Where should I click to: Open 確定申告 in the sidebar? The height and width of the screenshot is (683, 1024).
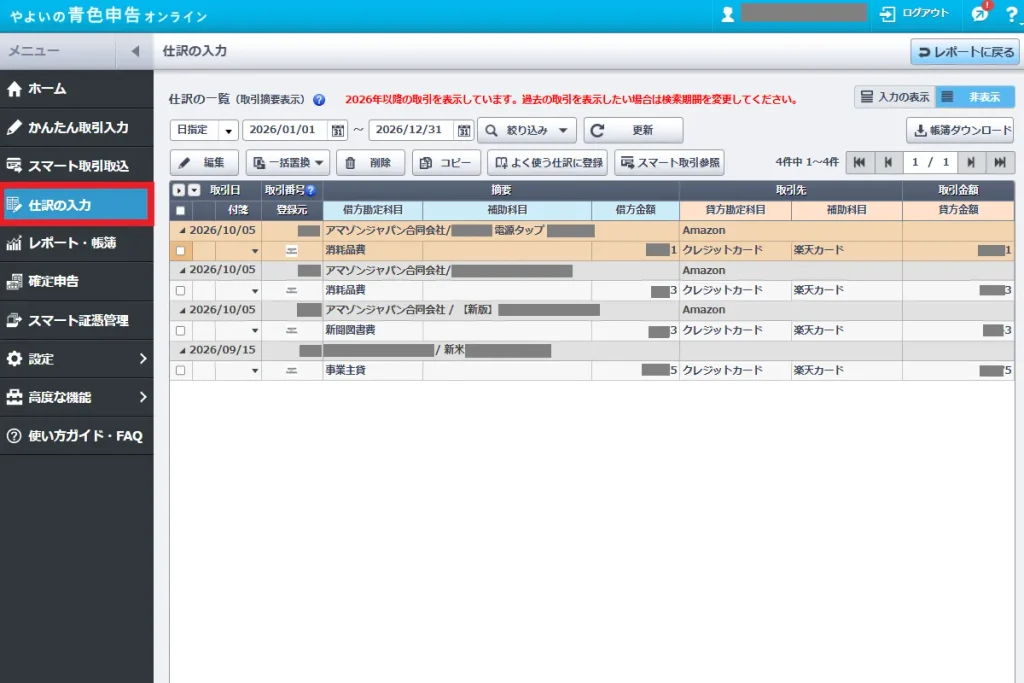[76, 281]
